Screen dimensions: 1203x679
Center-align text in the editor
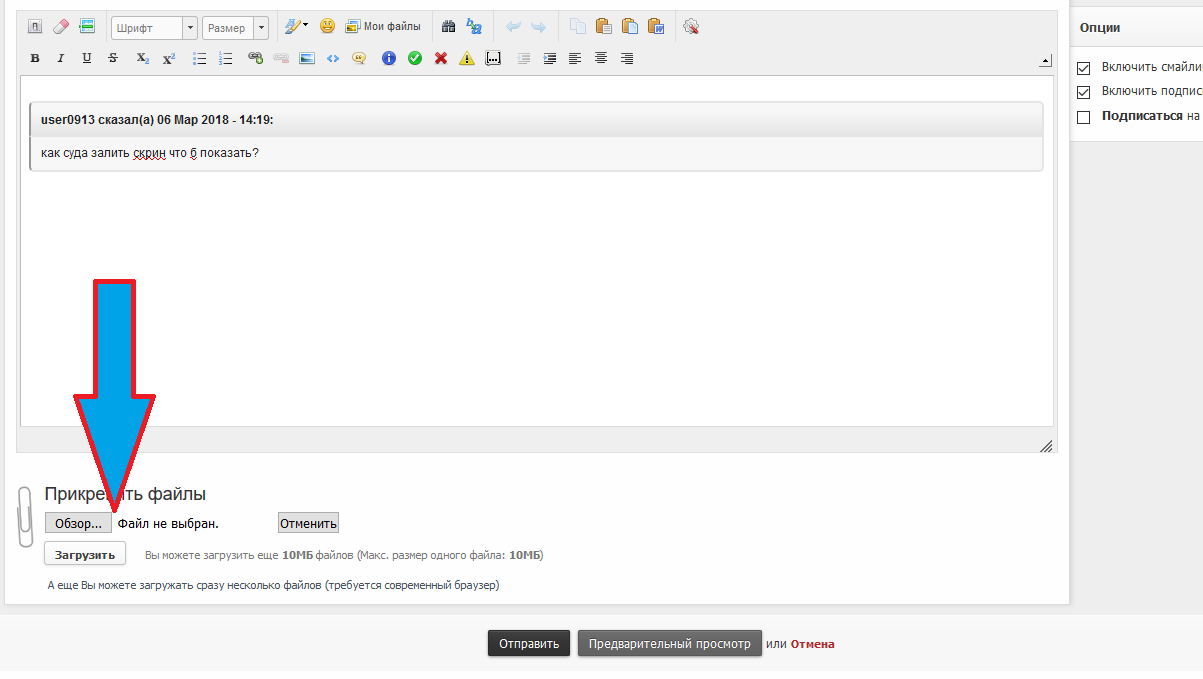[x=601, y=59]
